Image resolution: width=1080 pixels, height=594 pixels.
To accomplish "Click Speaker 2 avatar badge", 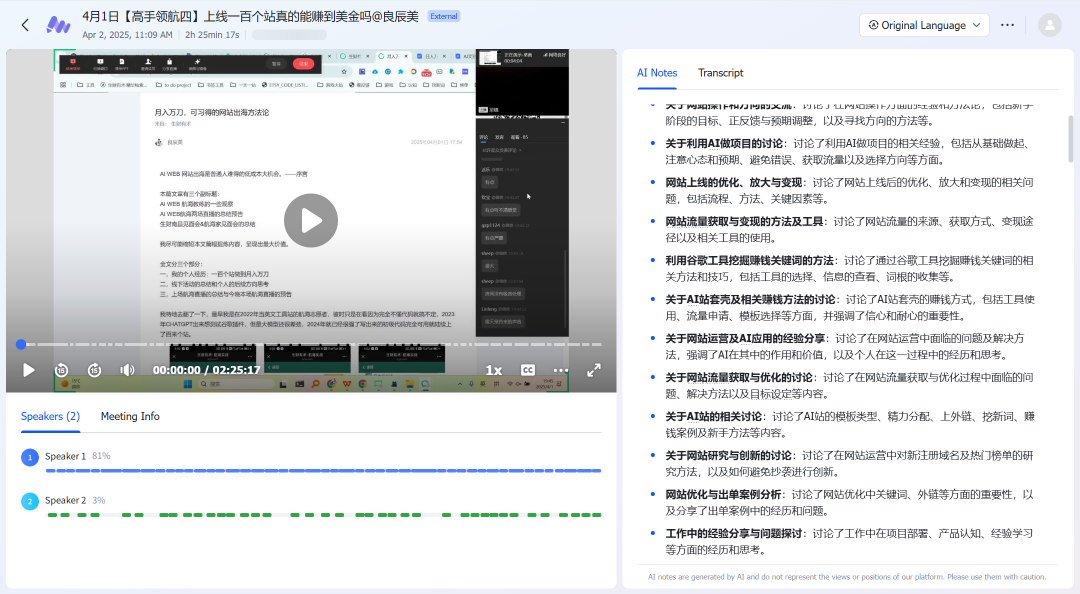I will (30, 501).
